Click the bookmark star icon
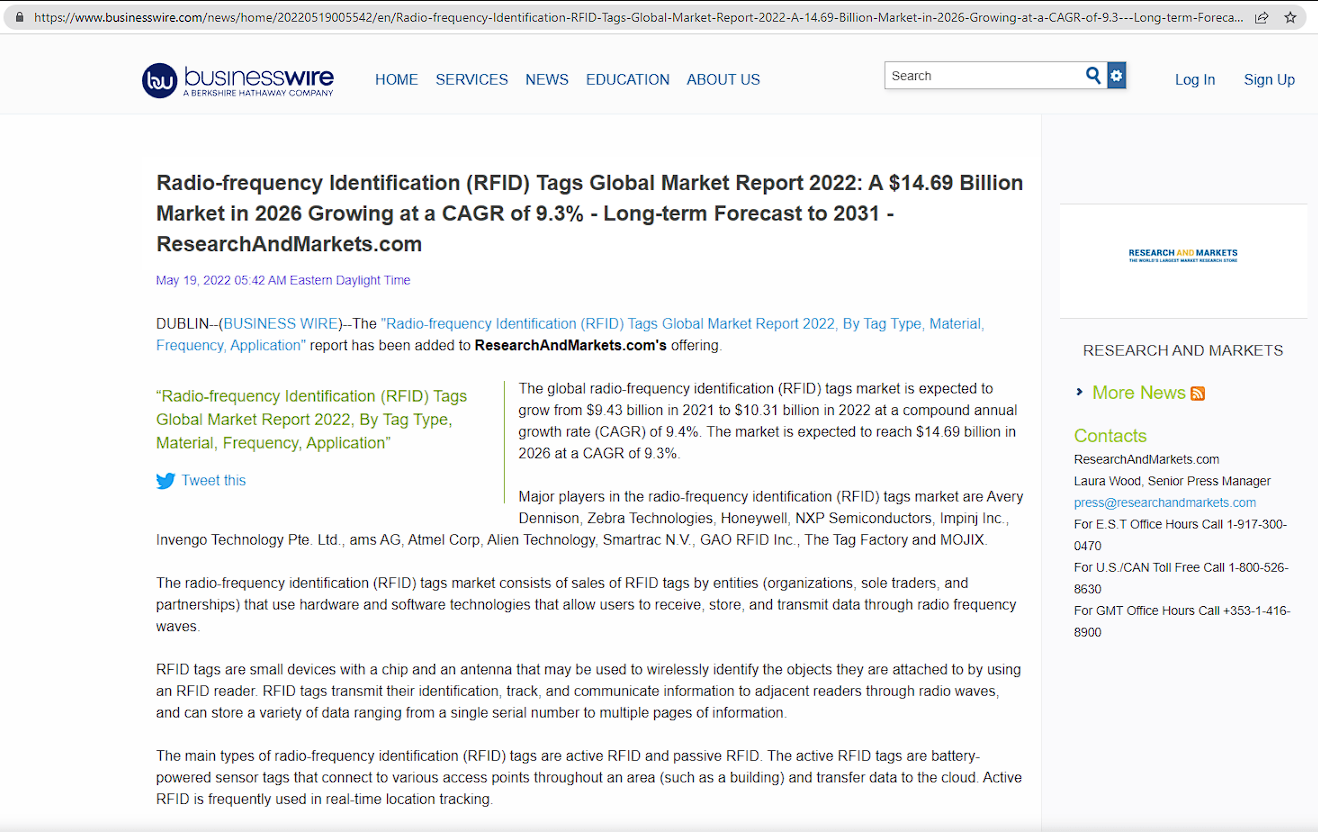 pyautogui.click(x=1290, y=17)
